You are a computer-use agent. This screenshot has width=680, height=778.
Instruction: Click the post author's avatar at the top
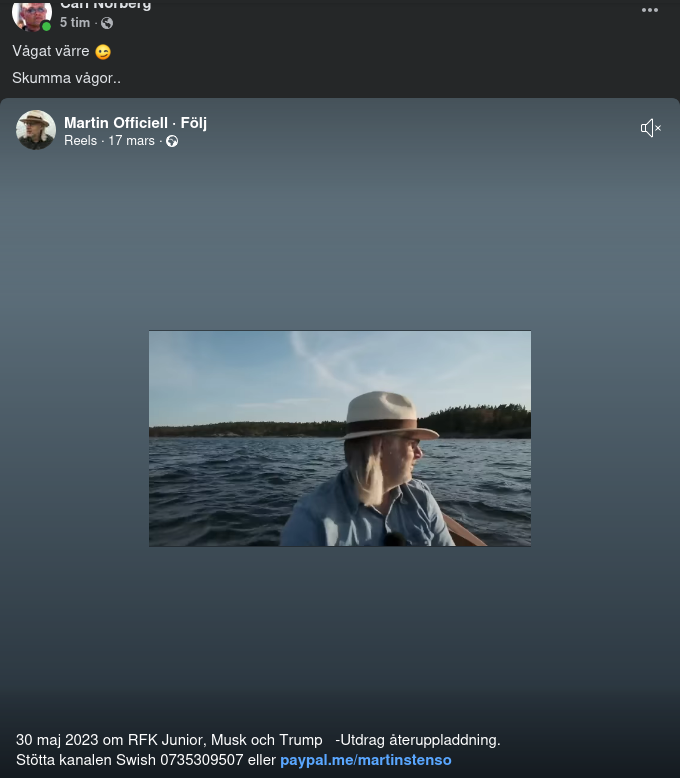point(32,14)
